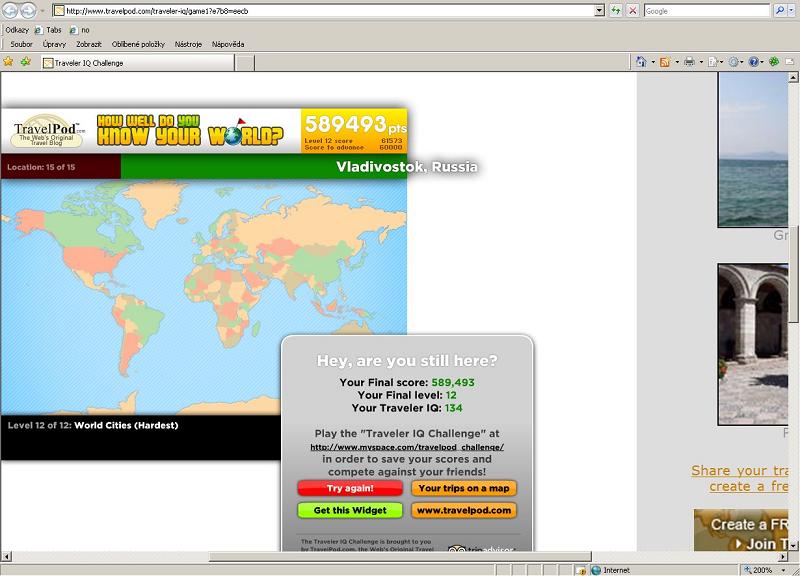
Task: Open the myspace.com travelpod challenge link
Action: (407, 447)
